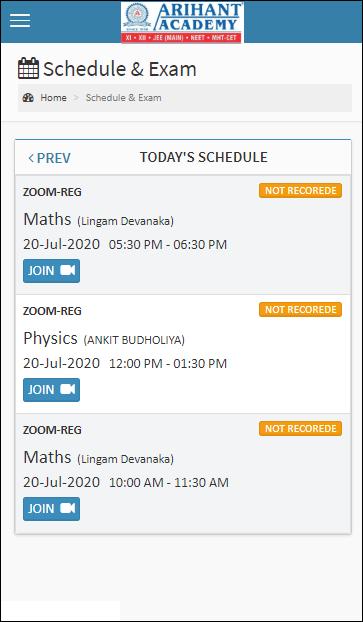Screen dimensions: 363x622
Task: Go to PREV day's schedule
Action: coord(49,158)
